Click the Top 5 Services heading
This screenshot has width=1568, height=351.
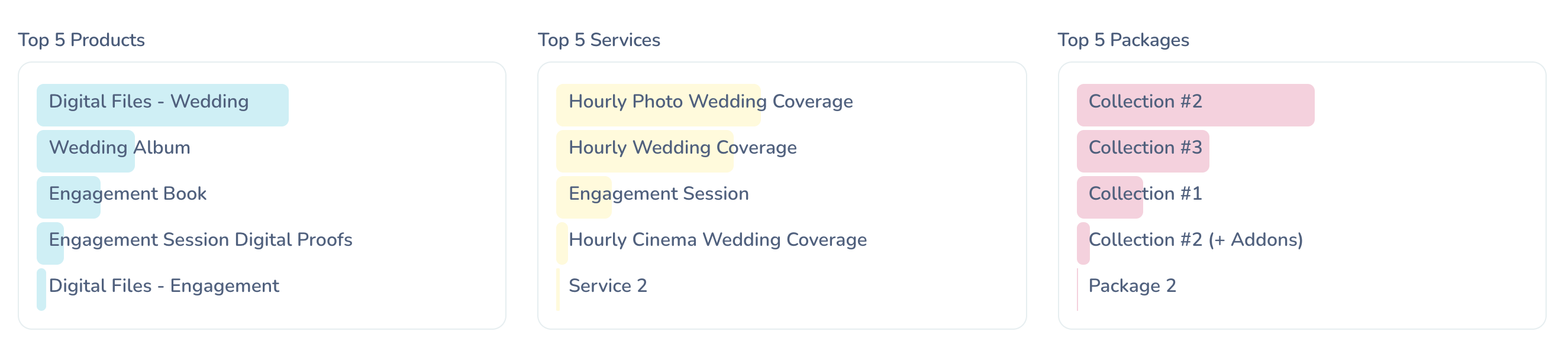[599, 40]
